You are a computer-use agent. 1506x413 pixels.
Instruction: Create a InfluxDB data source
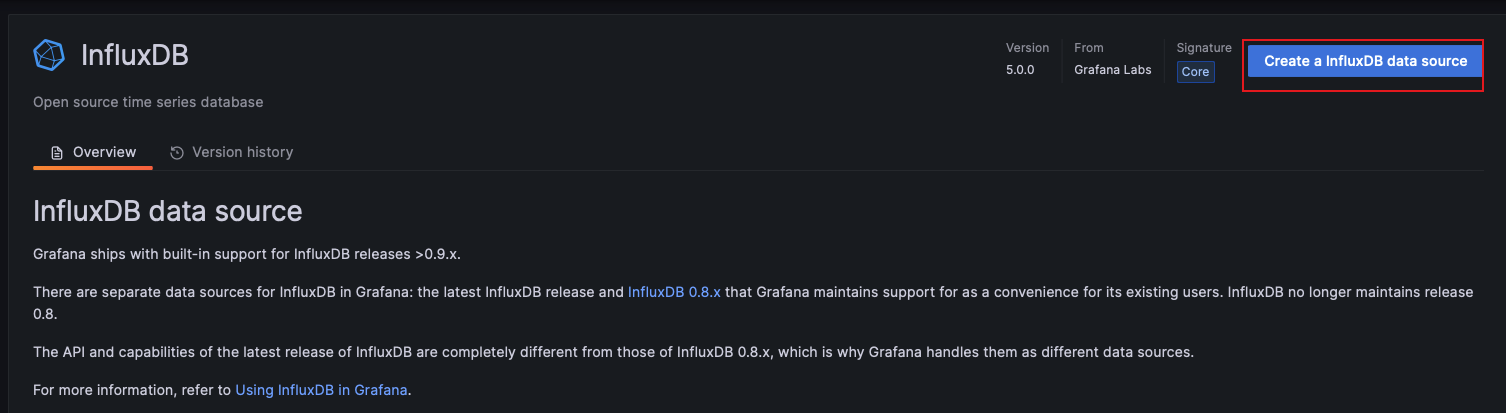point(1365,61)
